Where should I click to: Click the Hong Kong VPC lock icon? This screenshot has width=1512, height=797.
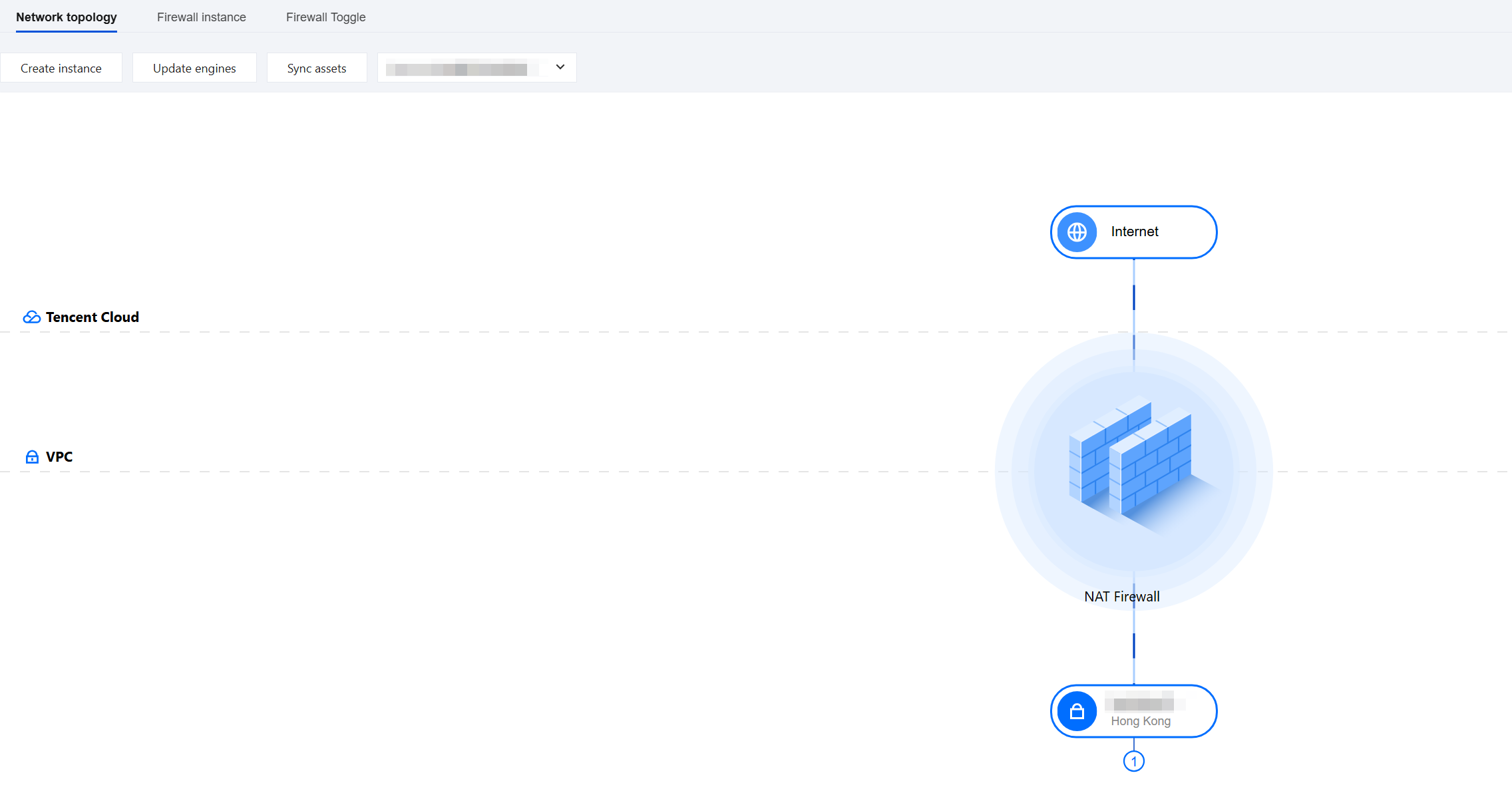click(x=1077, y=711)
